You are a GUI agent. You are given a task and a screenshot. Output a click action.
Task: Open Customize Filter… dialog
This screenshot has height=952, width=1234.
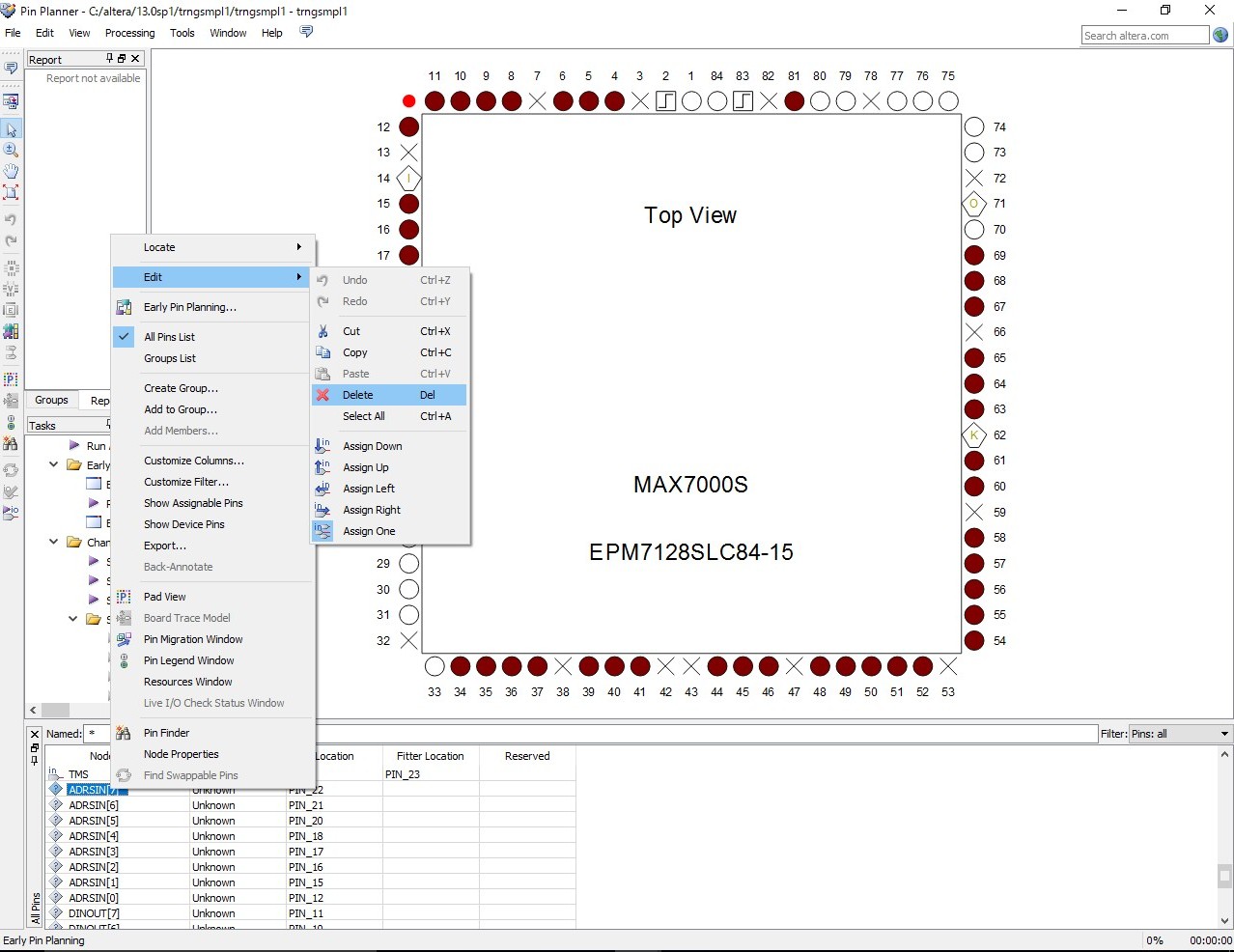tap(213, 482)
